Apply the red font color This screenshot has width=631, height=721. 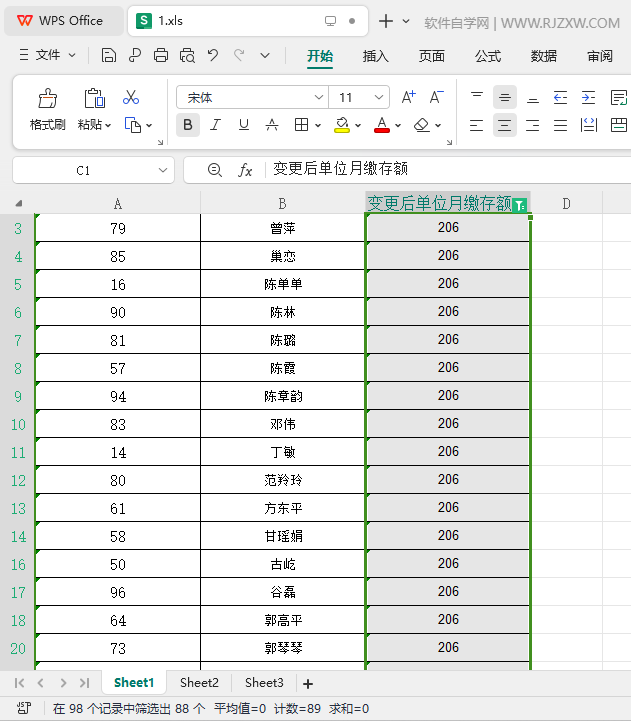pos(382,125)
